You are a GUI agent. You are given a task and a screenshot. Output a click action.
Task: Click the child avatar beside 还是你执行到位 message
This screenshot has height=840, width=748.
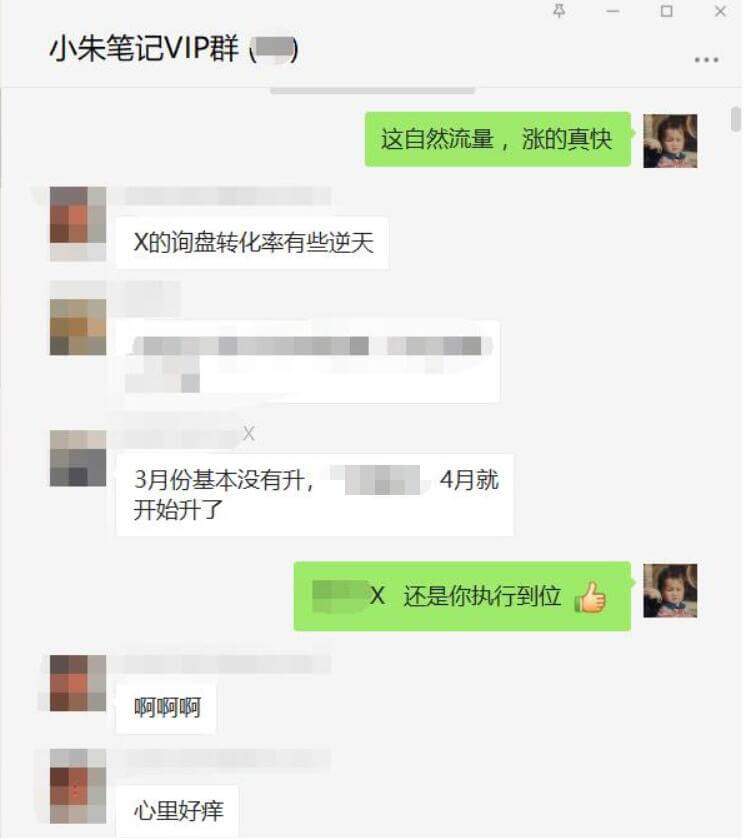(670, 590)
